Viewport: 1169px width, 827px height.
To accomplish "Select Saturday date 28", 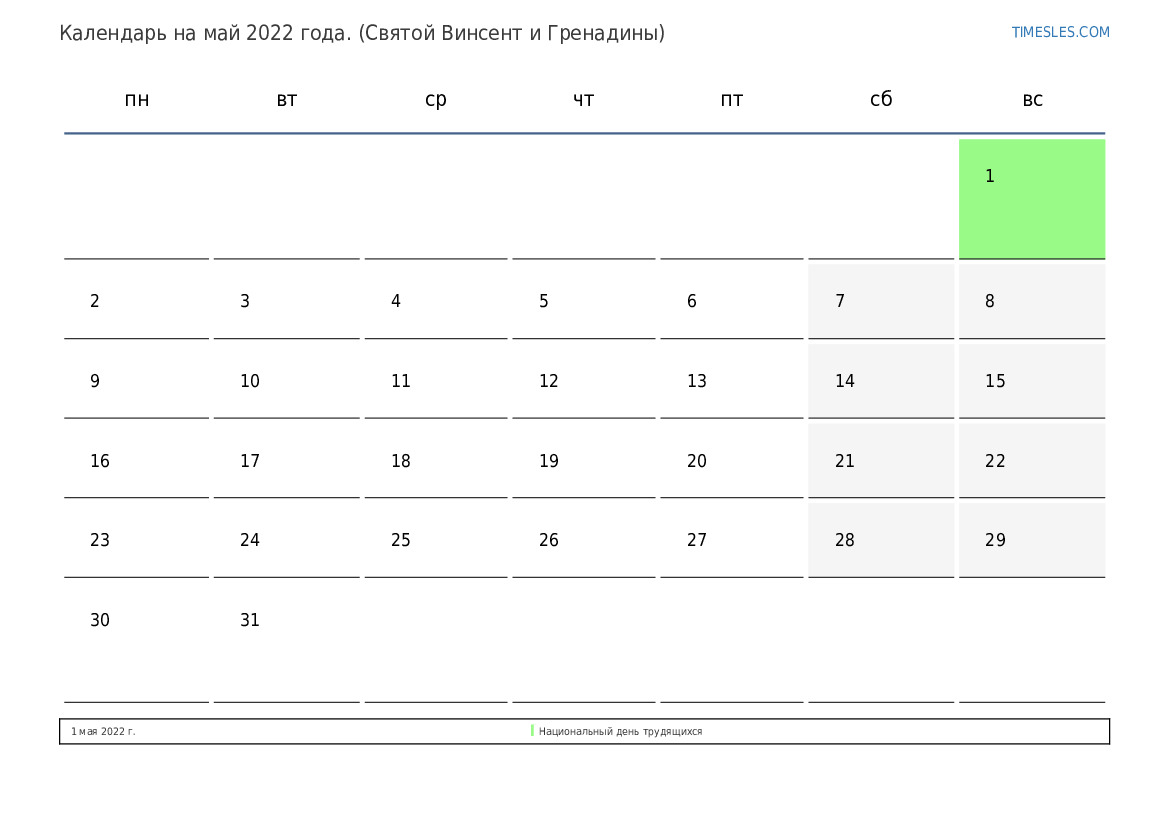I will click(x=880, y=540).
